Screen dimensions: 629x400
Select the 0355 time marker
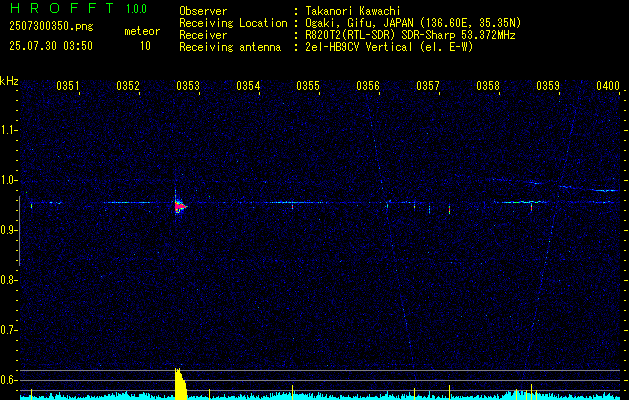point(308,85)
